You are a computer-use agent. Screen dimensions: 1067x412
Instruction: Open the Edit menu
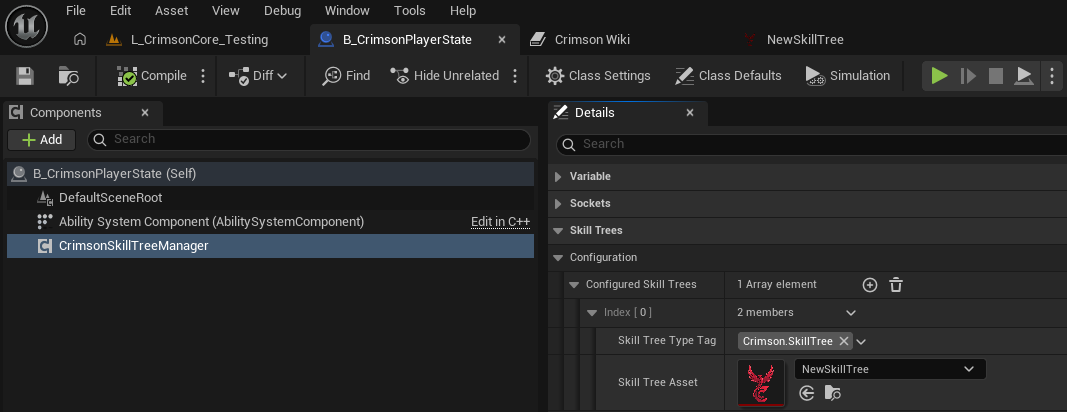(x=120, y=11)
